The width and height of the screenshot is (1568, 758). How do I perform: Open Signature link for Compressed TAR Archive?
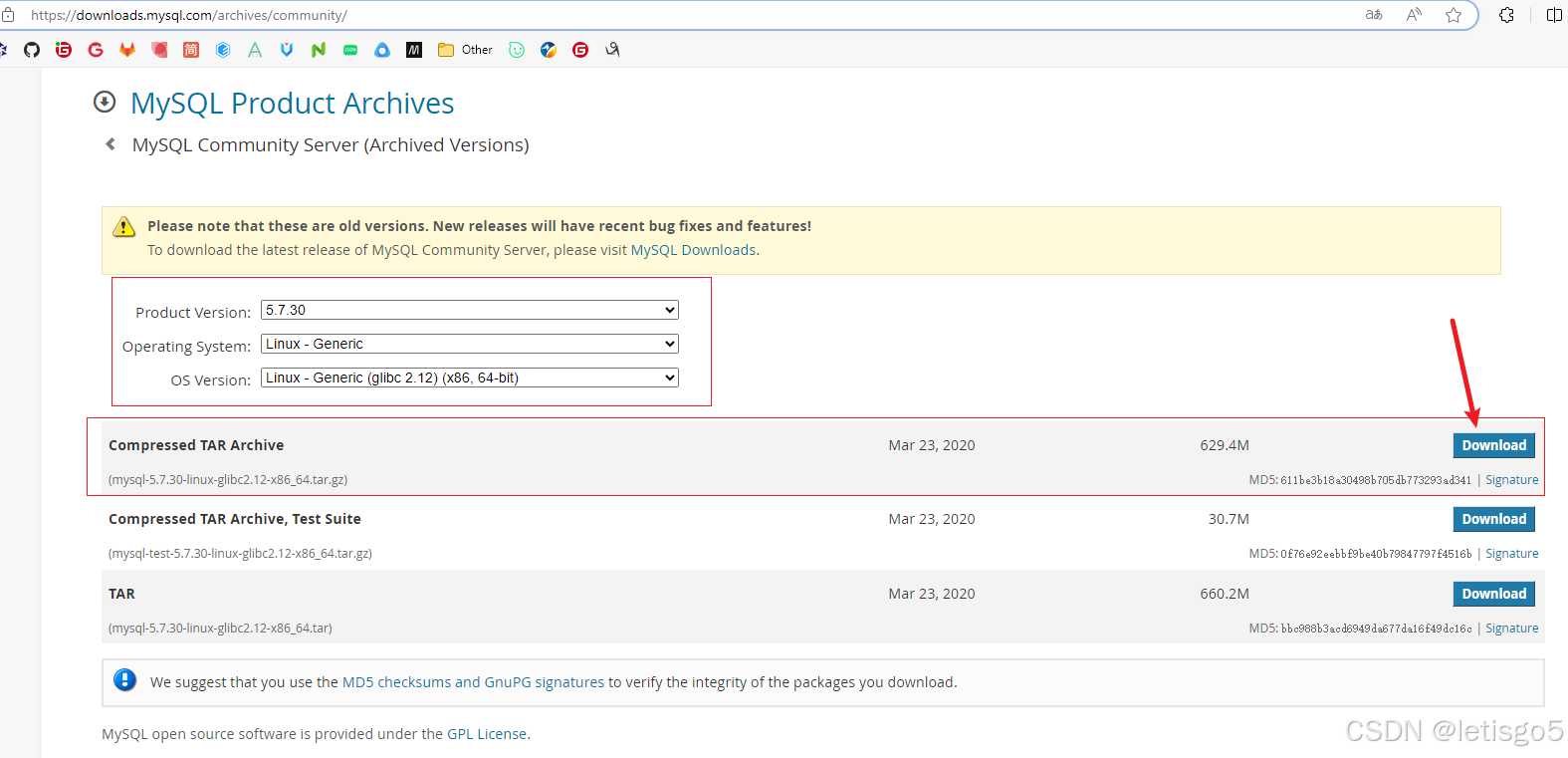1511,480
